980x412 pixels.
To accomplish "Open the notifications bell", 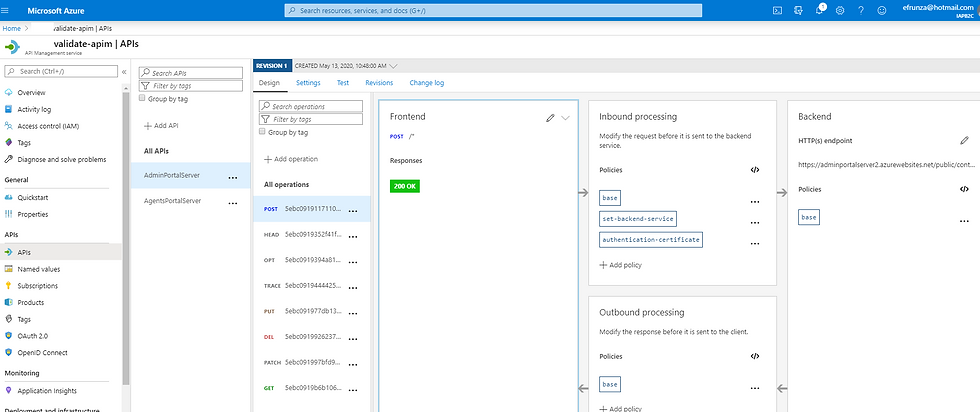I will coord(819,11).
